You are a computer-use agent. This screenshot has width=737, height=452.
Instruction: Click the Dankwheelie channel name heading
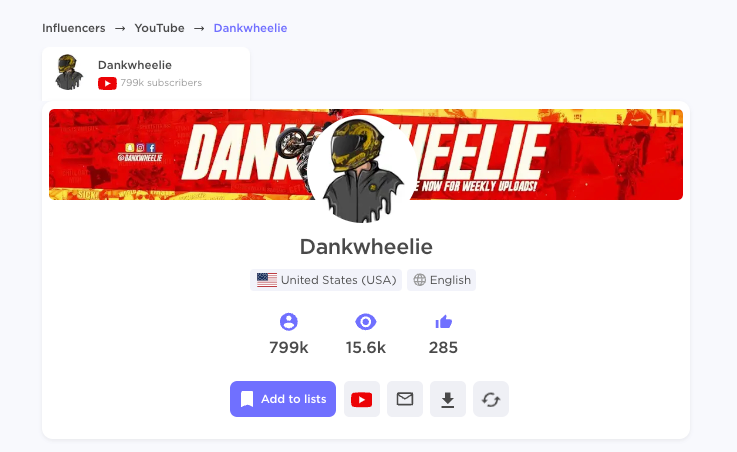click(366, 247)
